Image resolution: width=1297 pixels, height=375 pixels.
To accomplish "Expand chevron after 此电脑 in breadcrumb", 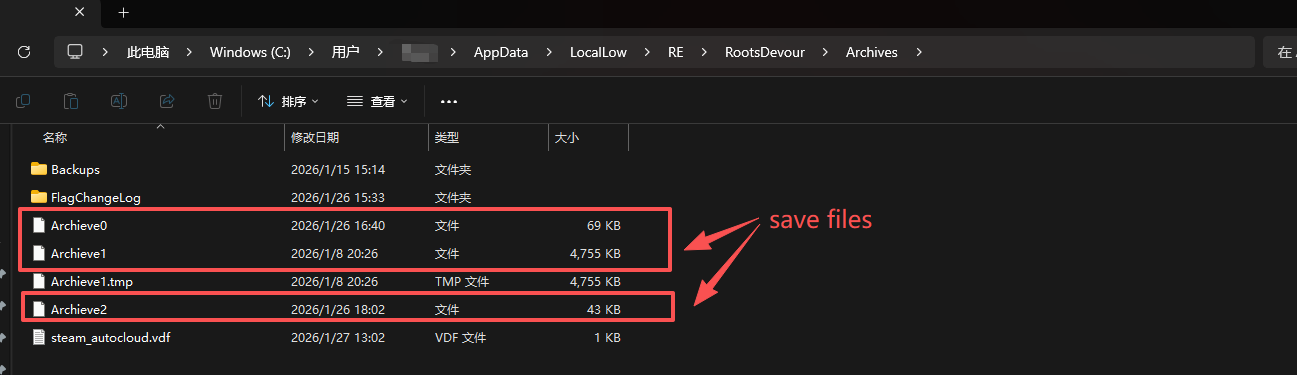I will pos(190,52).
